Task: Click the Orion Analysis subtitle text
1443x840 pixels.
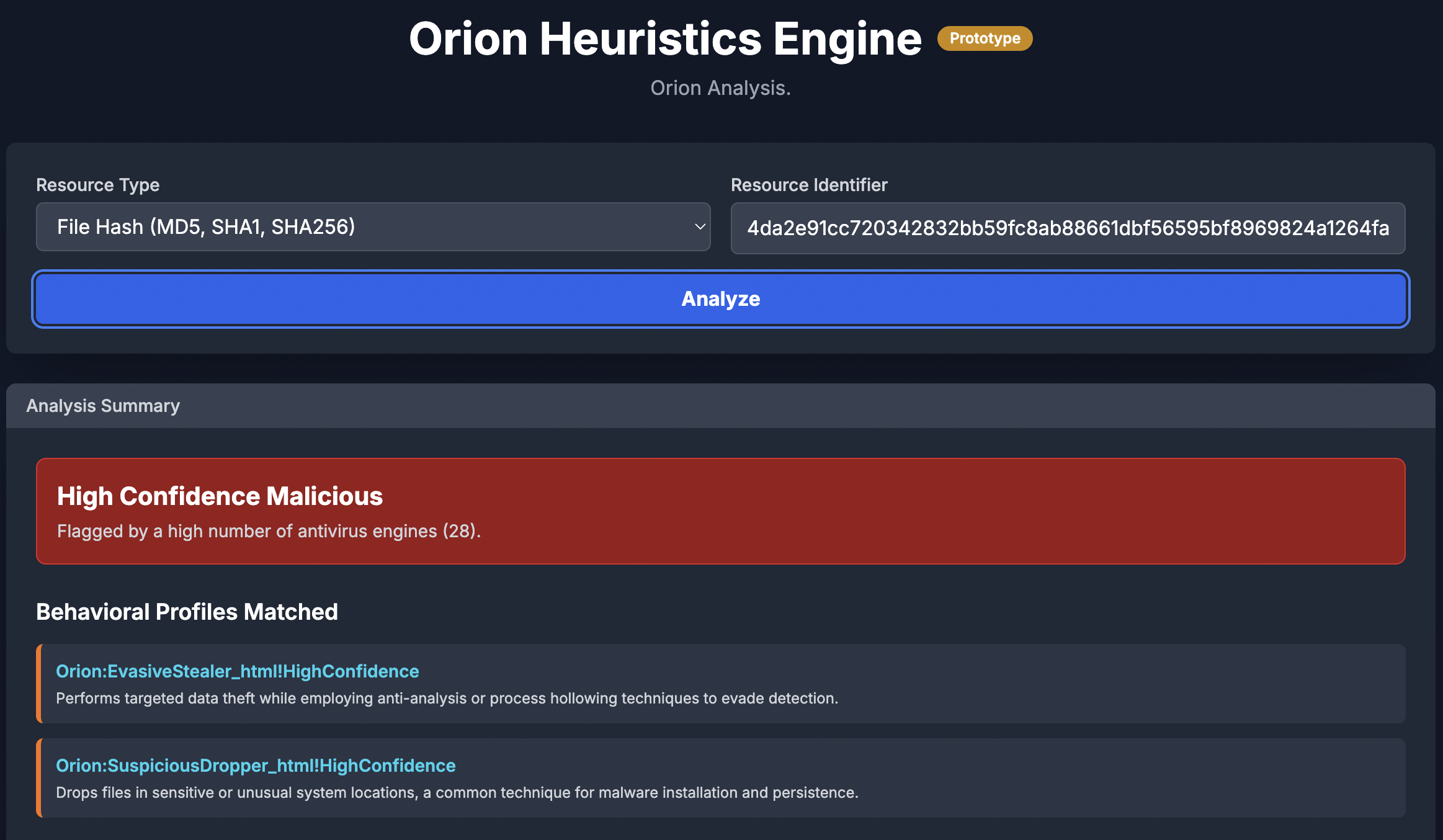Action: coord(720,88)
